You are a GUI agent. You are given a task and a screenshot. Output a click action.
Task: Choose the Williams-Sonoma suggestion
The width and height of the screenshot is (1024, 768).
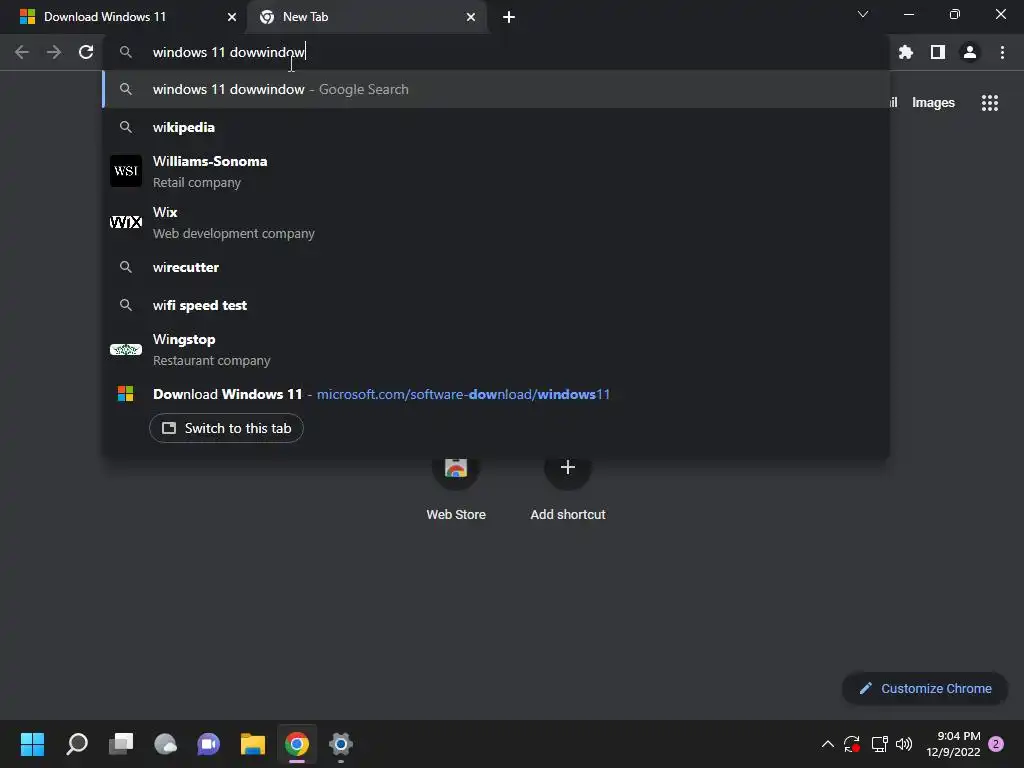(x=496, y=172)
